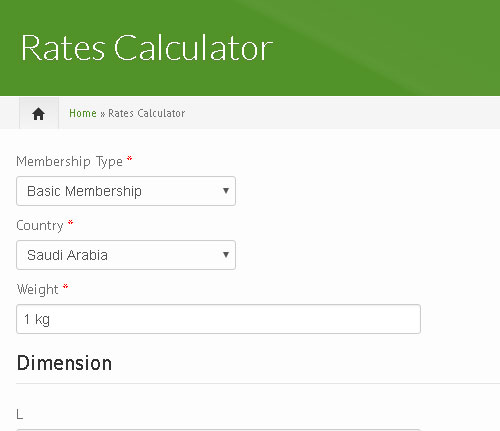Click the Rates Calculator page title
Screen dimensions: 500x431
pos(147,48)
